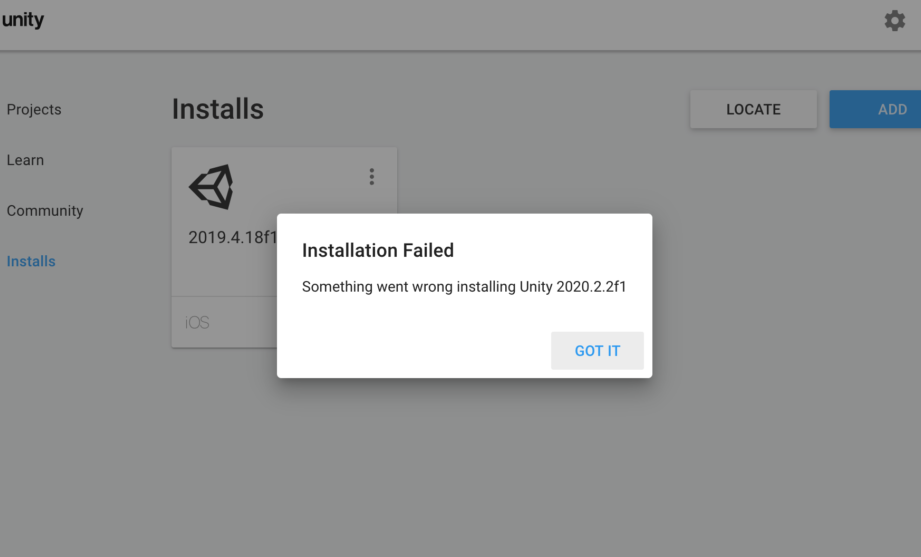Open the Learn section
This screenshot has width=921, height=557.
25,160
